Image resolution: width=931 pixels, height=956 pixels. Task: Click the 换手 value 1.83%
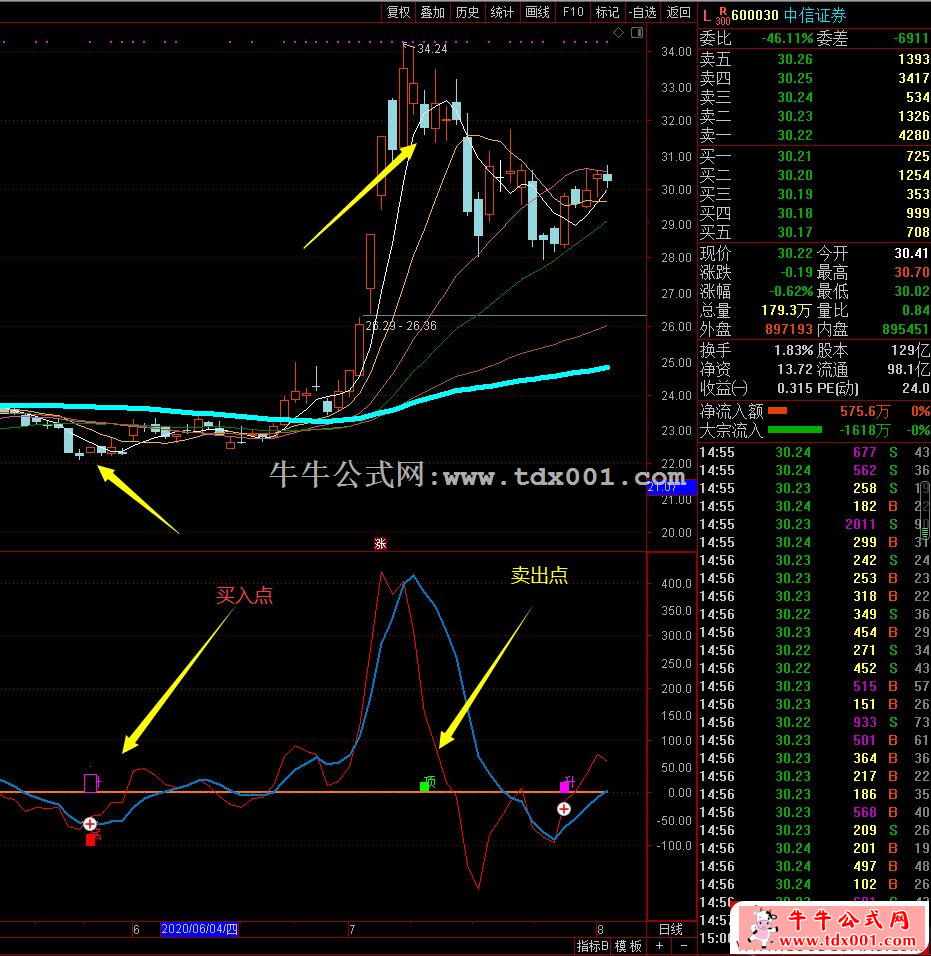pos(793,351)
